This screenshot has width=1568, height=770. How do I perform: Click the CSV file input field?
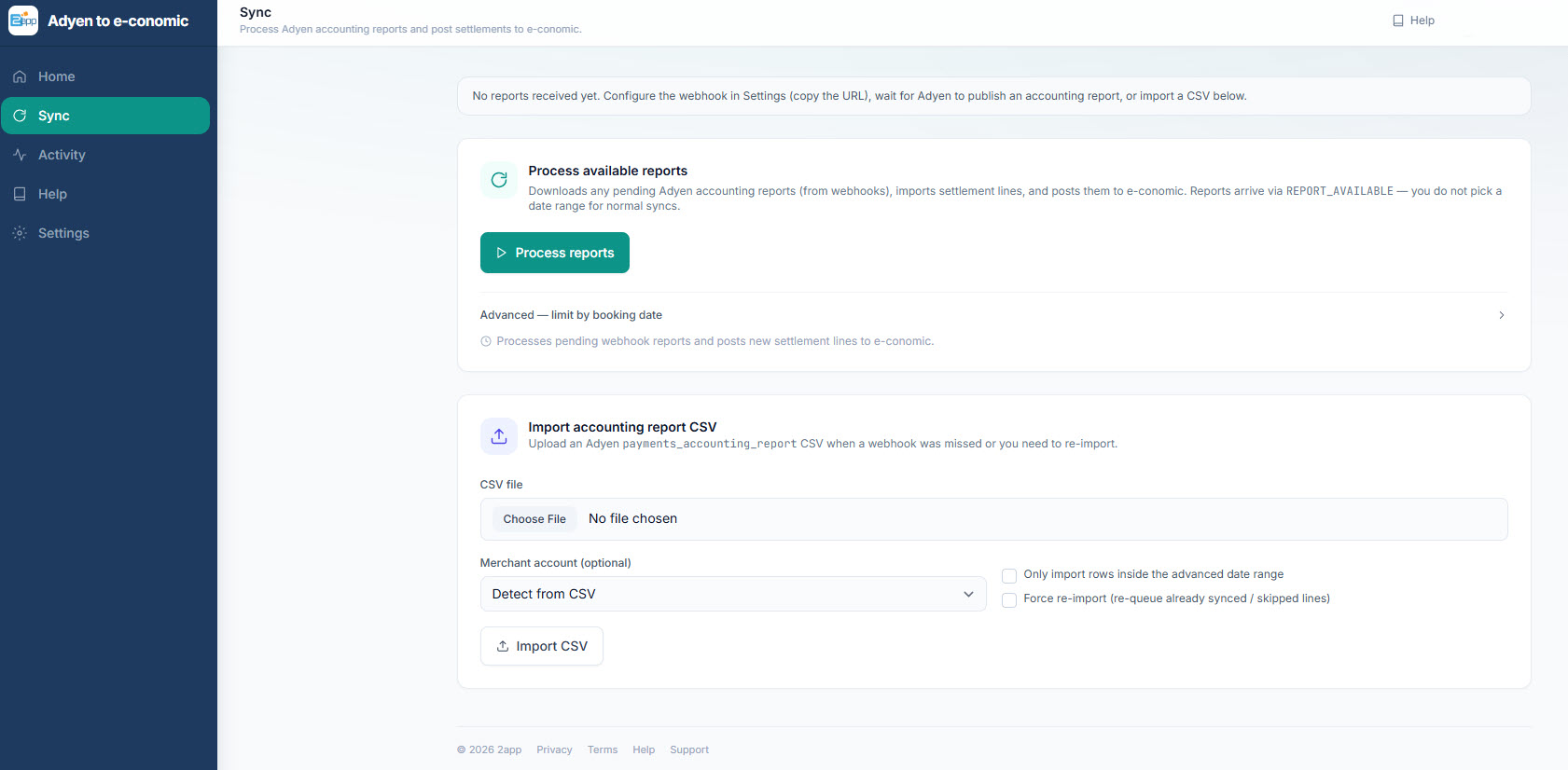(993, 519)
